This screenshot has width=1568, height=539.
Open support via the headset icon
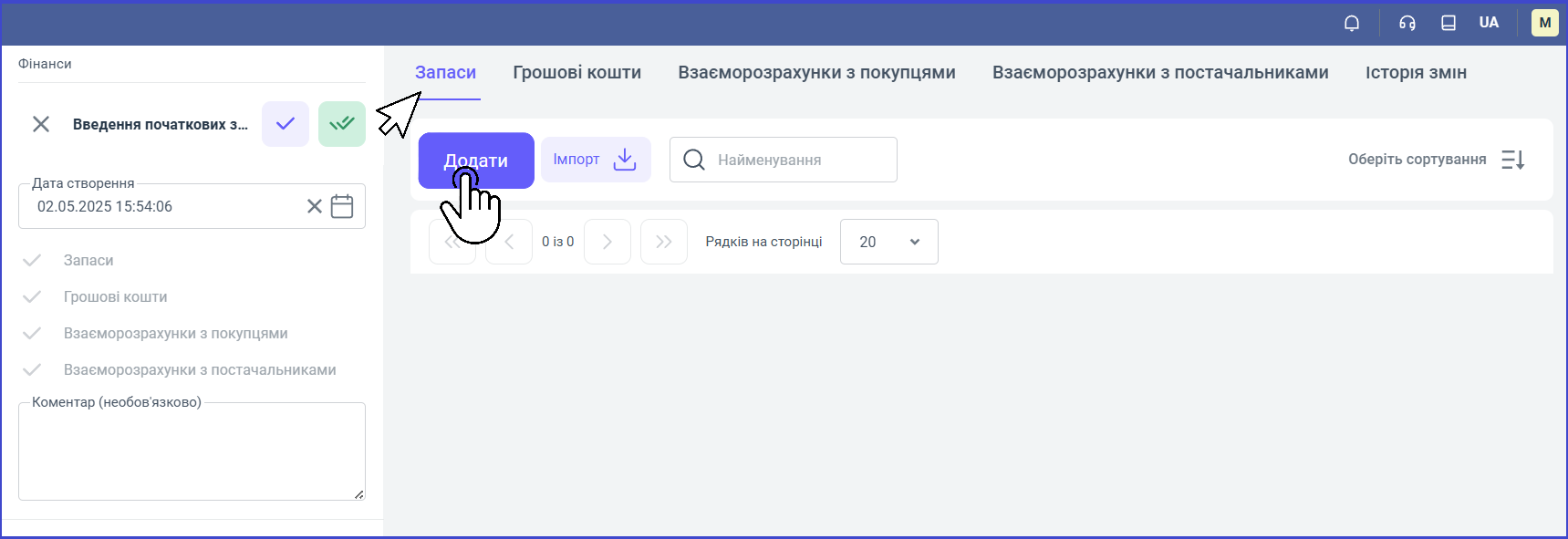(x=1407, y=23)
